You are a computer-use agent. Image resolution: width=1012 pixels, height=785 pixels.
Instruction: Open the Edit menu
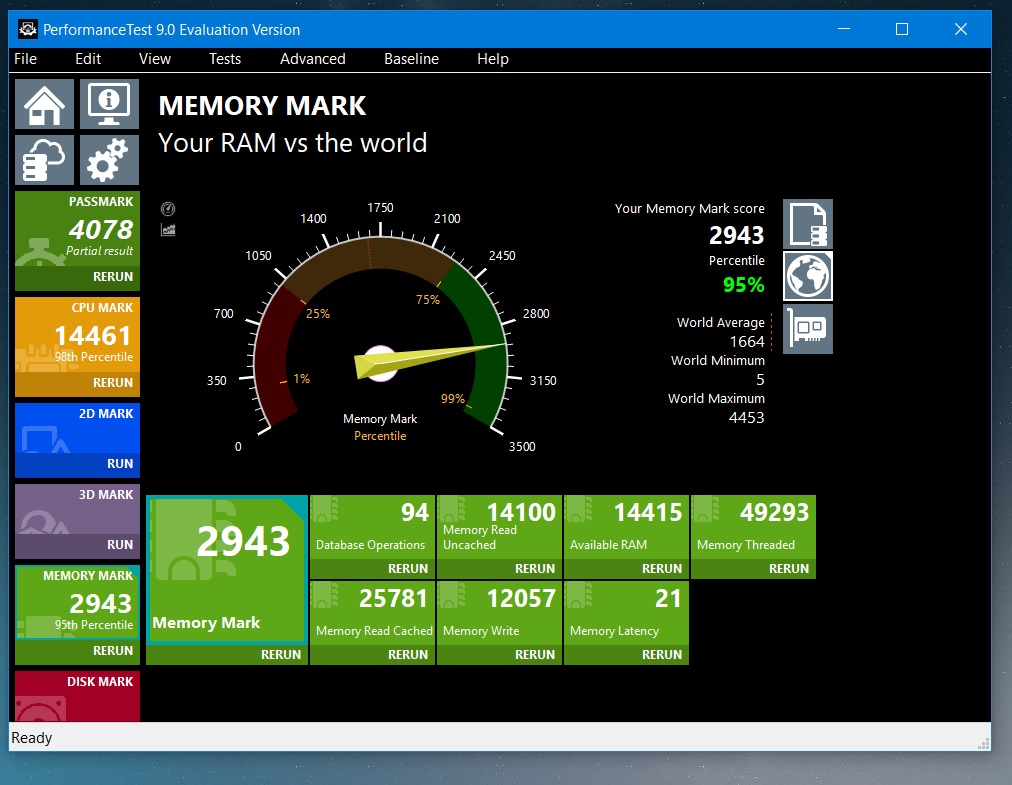coord(88,59)
